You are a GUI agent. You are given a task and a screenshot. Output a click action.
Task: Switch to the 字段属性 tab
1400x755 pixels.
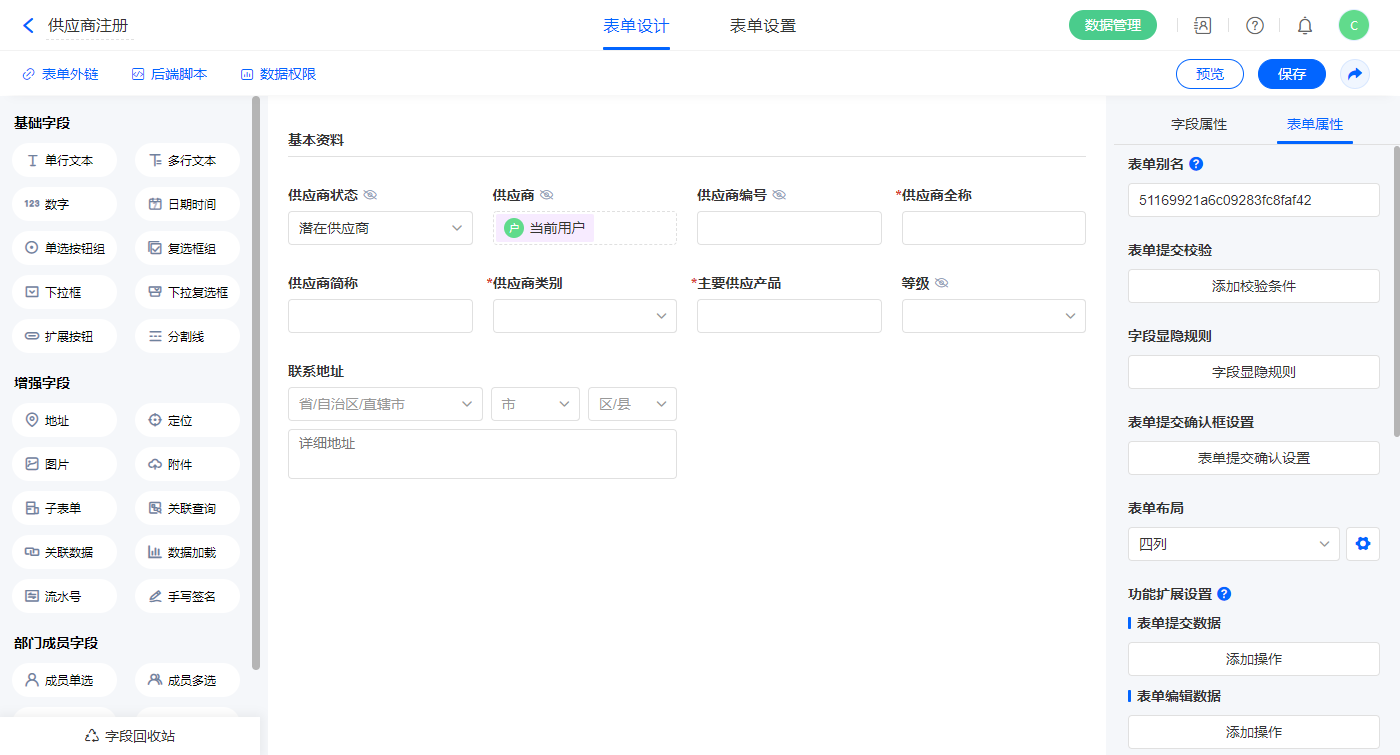(x=1198, y=124)
